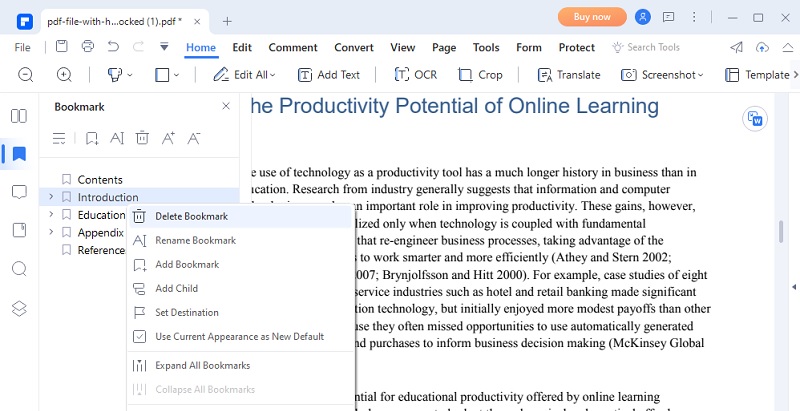This screenshot has height=411, width=800.
Task: Decrease bookmark font size icon
Action: click(x=193, y=138)
